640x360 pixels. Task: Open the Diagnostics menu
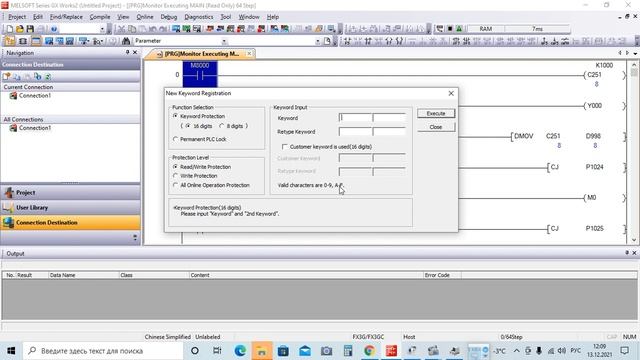(199, 17)
